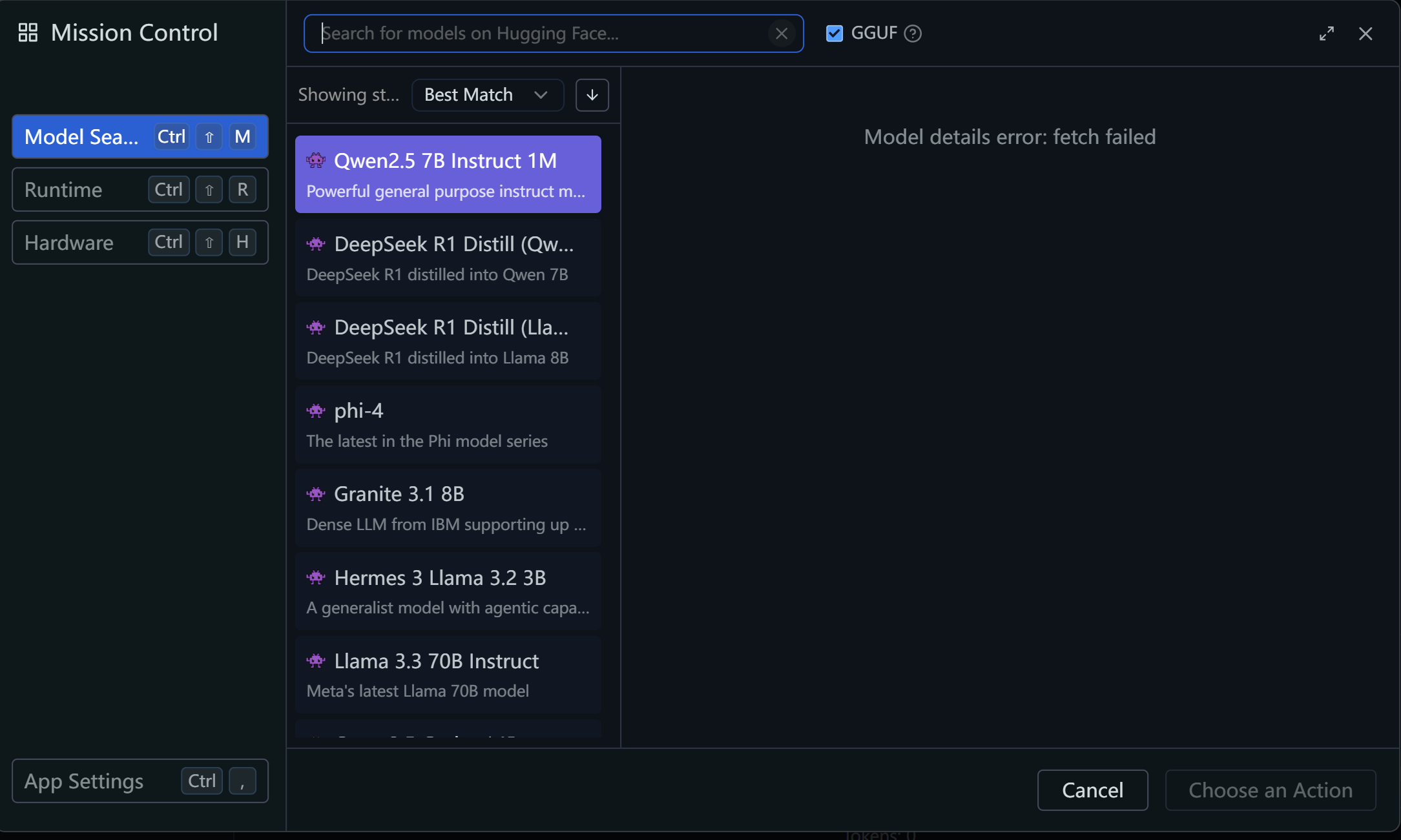1401x840 pixels.
Task: Expand the Best Match chevron arrow
Action: 541,95
